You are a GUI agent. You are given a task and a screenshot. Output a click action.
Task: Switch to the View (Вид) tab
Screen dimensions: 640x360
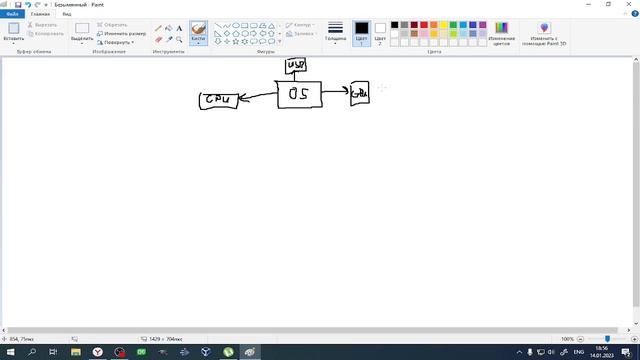67,14
